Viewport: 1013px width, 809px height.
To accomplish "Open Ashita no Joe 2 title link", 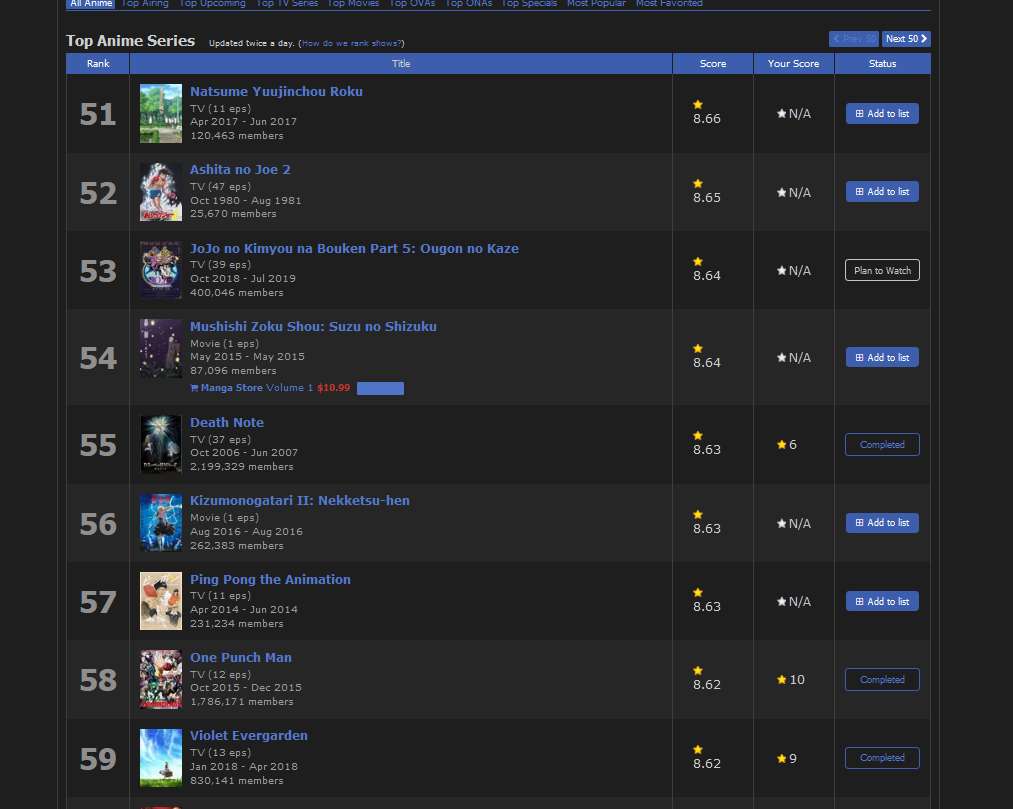I will [x=240, y=170].
